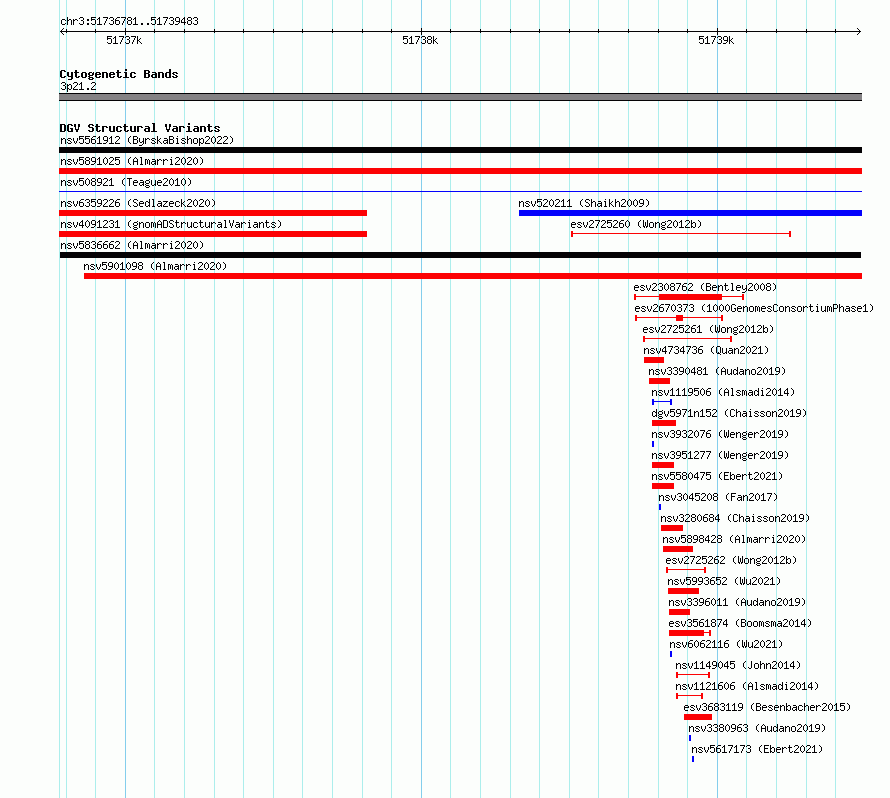The width and height of the screenshot is (890, 798).
Task: Click the nsv1121606 (Alsmadi2014) label
Action: click(747, 686)
